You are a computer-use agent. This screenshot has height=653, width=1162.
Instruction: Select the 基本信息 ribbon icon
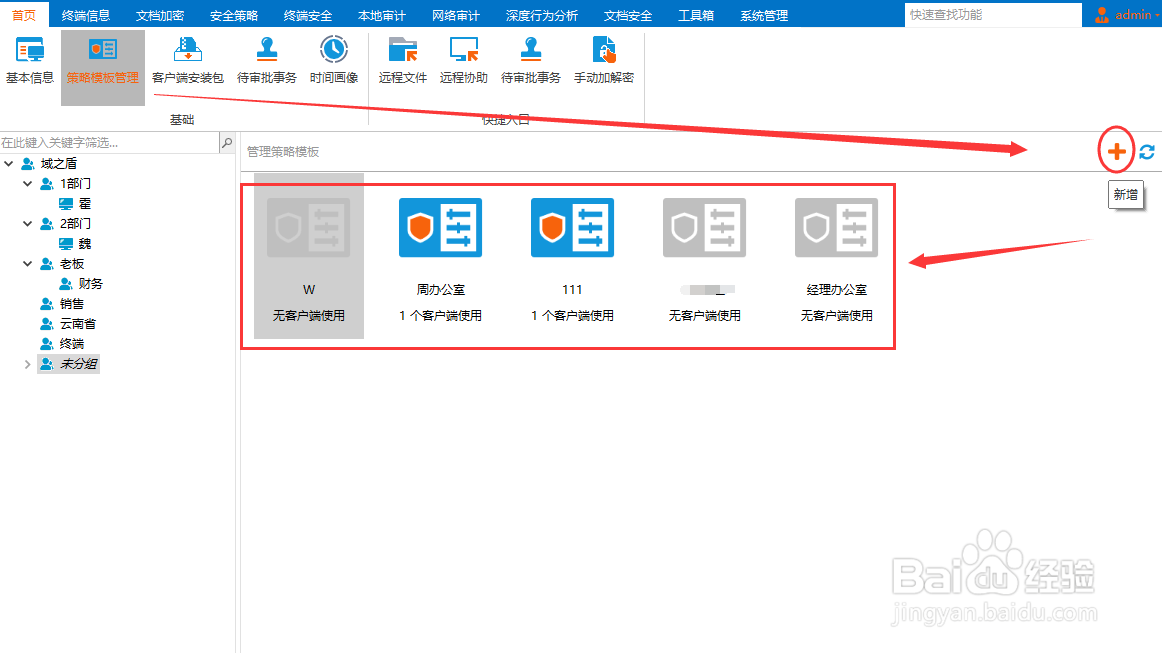point(29,65)
